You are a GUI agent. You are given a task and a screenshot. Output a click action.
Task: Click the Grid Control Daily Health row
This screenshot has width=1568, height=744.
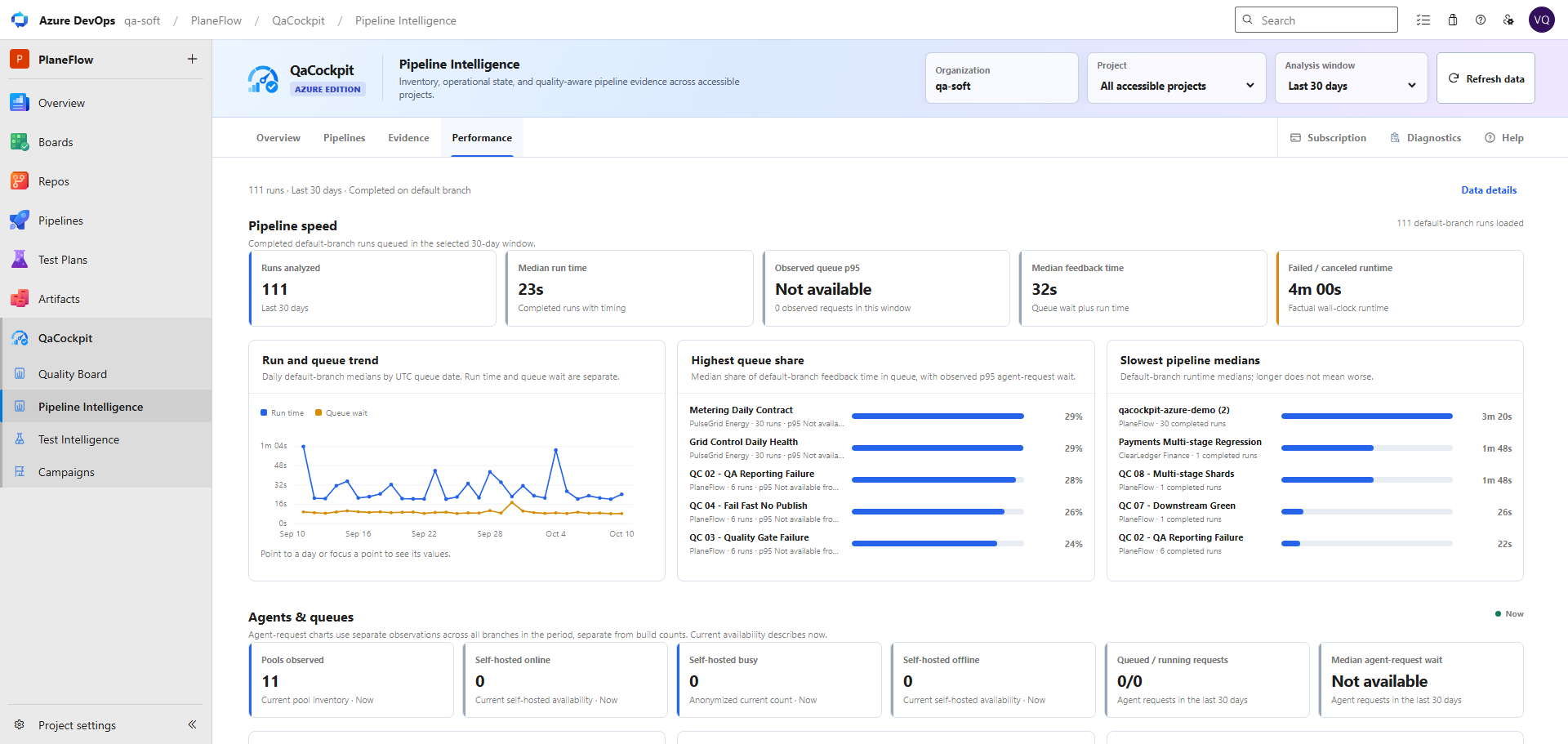tap(886, 448)
